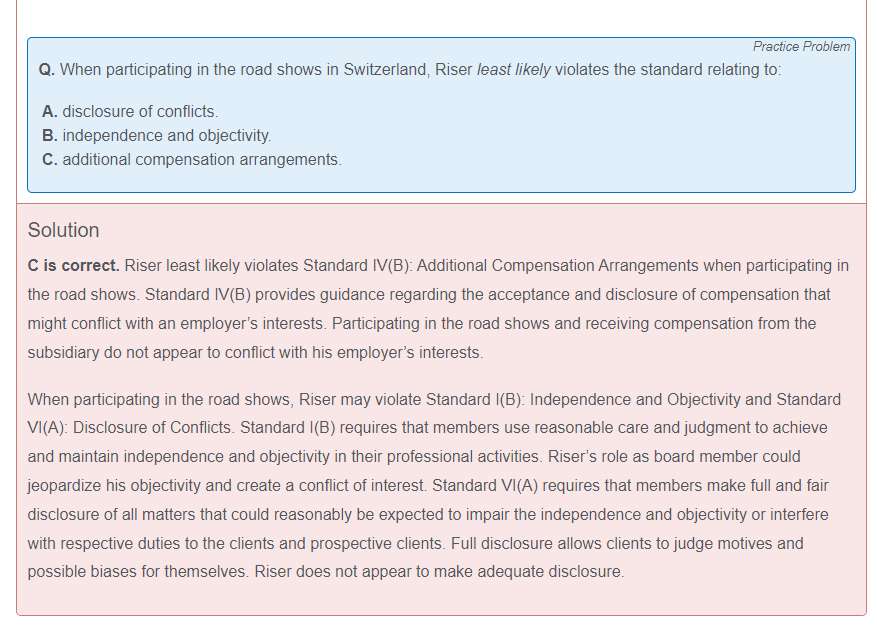This screenshot has width=877, height=625.
Task: Click the line starting 'When participating in the road shows, Riser may'
Action: (x=434, y=400)
